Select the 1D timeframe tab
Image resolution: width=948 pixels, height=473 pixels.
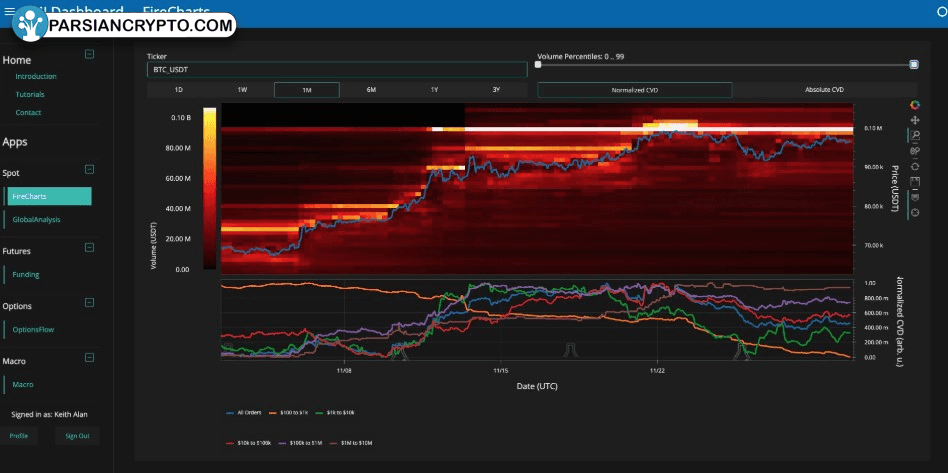[179, 90]
